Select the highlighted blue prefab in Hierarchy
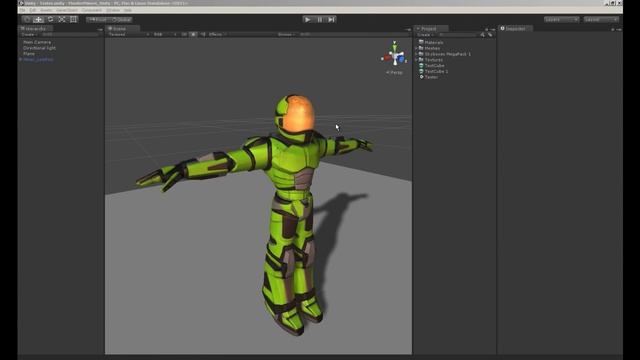 38,59
